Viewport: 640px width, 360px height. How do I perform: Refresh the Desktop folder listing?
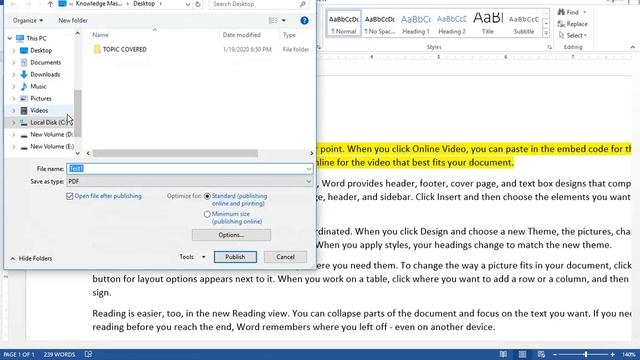coord(198,4)
